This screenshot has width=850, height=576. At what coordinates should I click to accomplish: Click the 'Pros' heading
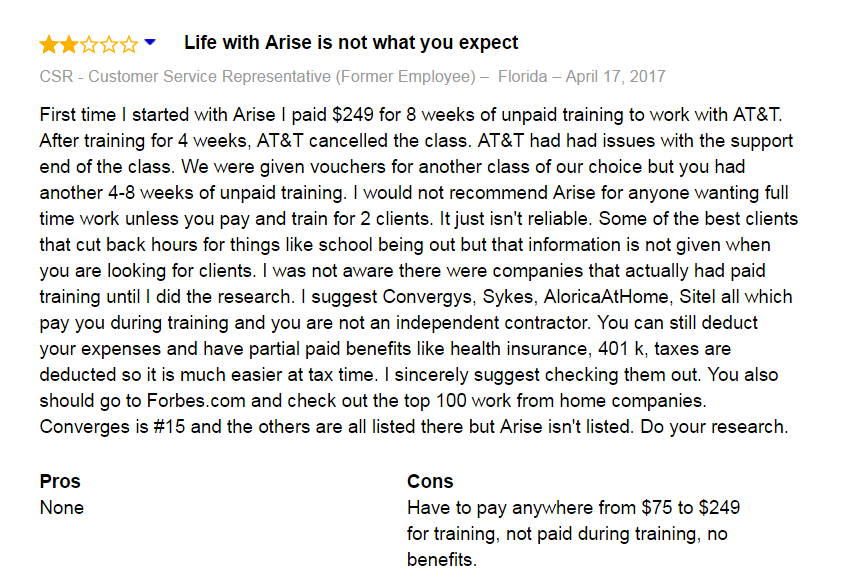(x=60, y=481)
